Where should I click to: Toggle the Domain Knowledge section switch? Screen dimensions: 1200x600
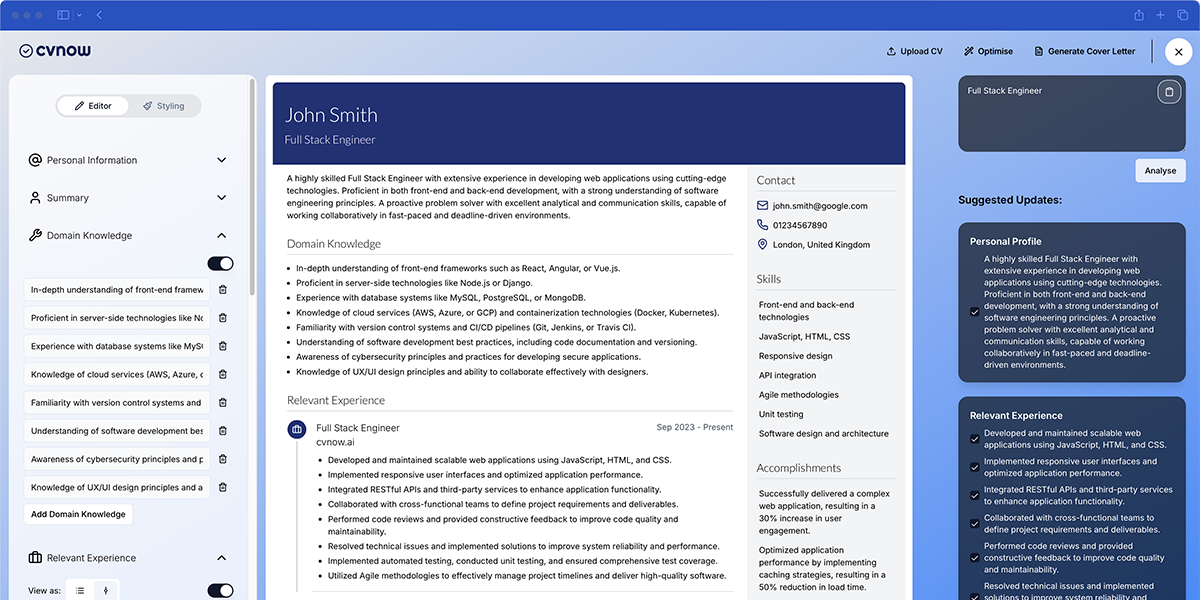click(220, 264)
